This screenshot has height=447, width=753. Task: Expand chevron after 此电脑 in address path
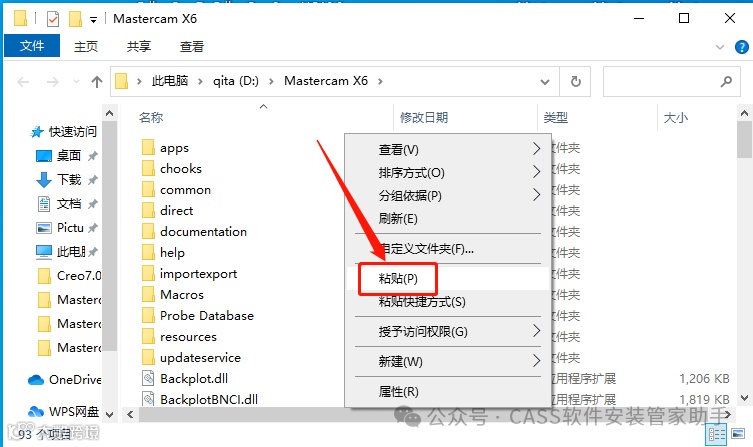[201, 82]
